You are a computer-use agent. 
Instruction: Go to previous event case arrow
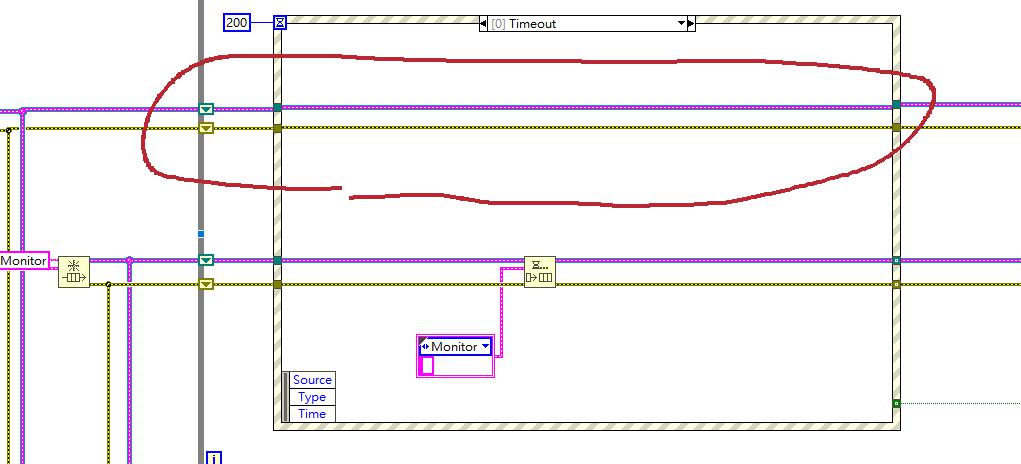(x=483, y=24)
